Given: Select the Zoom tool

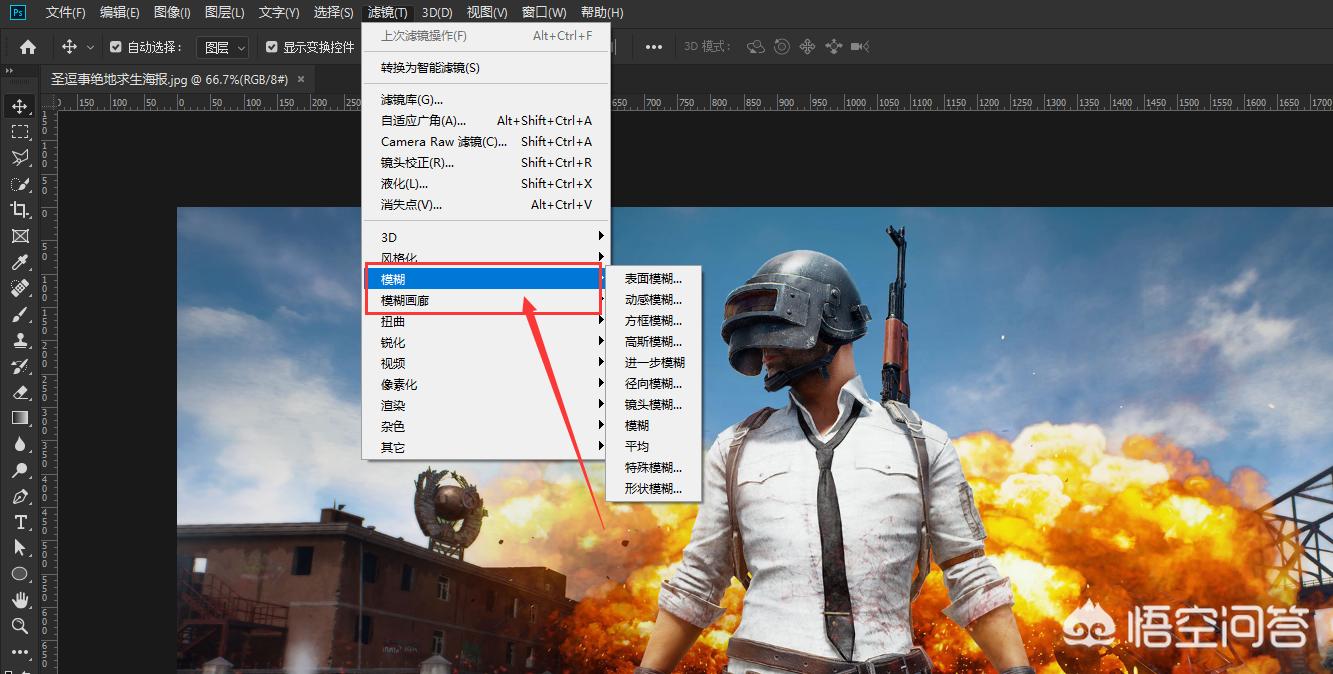Looking at the screenshot, I should (x=20, y=626).
